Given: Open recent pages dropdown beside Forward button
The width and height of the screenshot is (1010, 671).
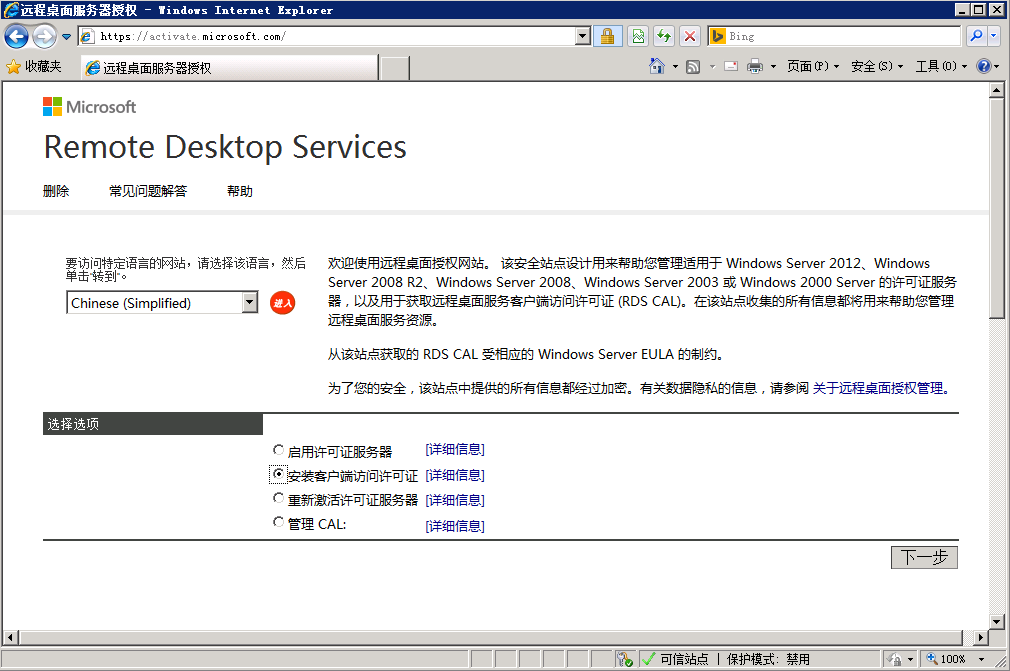Looking at the screenshot, I should (x=66, y=37).
